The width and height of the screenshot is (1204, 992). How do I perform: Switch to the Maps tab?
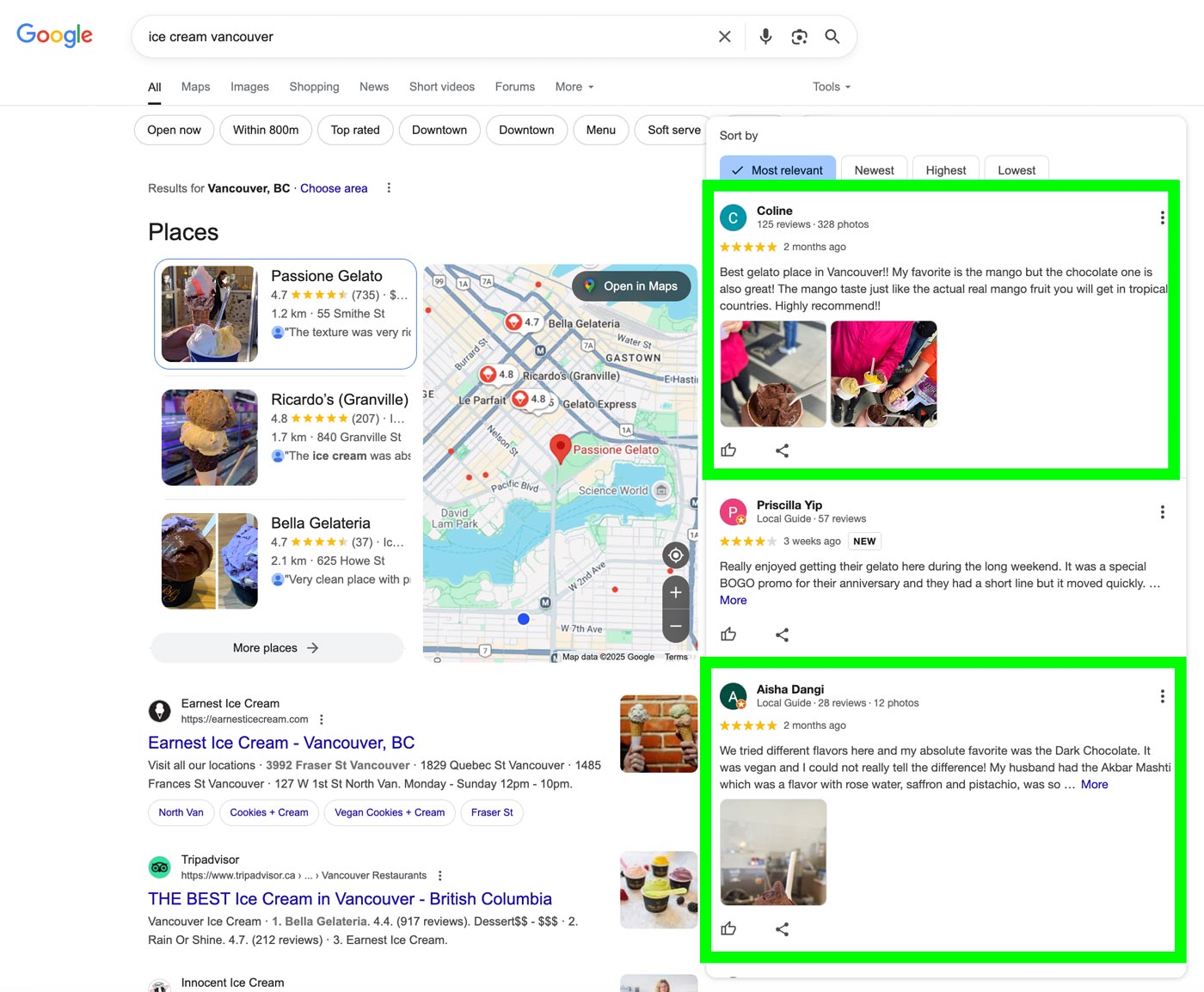click(196, 87)
